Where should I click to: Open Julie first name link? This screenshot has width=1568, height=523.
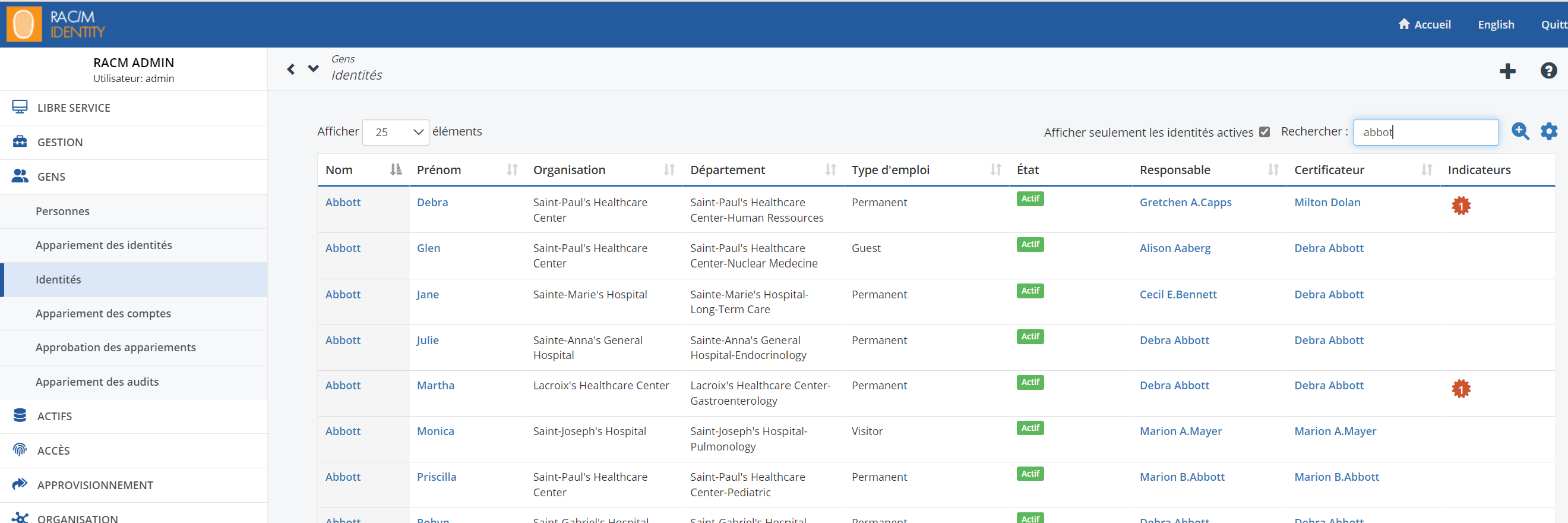coord(428,340)
